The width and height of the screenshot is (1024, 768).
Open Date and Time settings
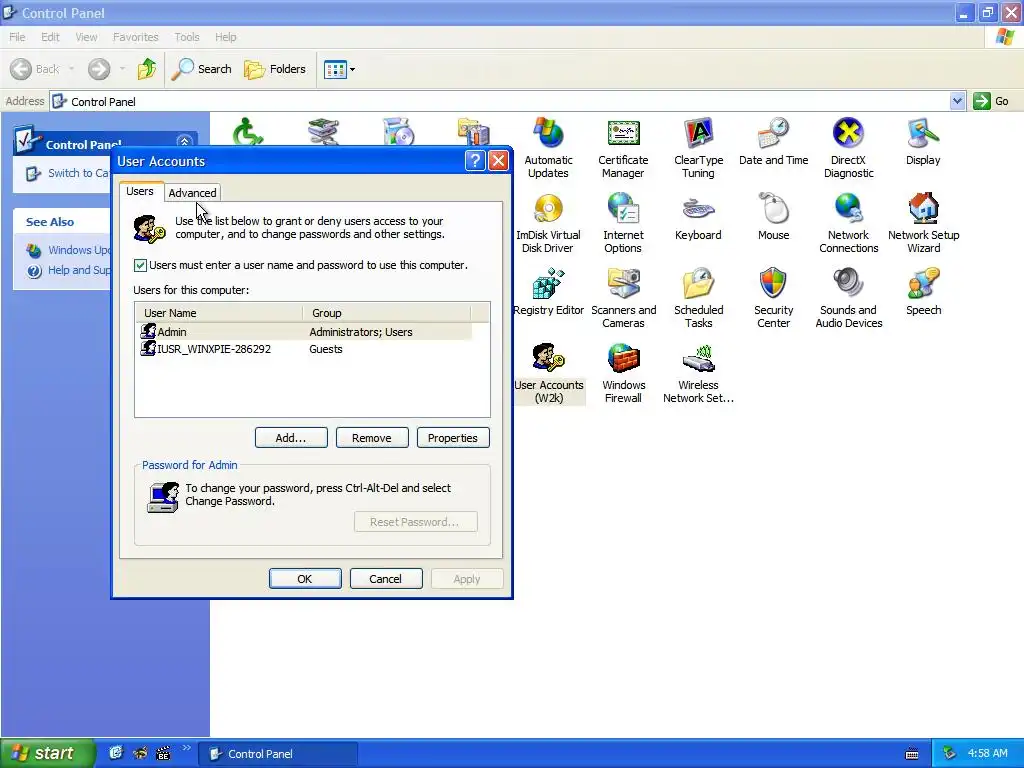tap(773, 142)
